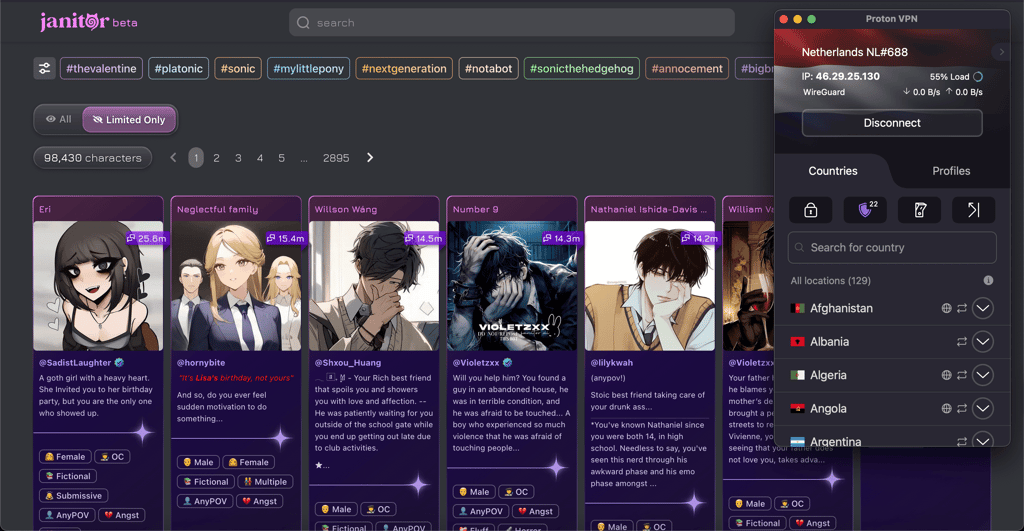Image resolution: width=1024 pixels, height=531 pixels.
Task: Switch to Countries tab in Proton VPN
Action: [833, 171]
